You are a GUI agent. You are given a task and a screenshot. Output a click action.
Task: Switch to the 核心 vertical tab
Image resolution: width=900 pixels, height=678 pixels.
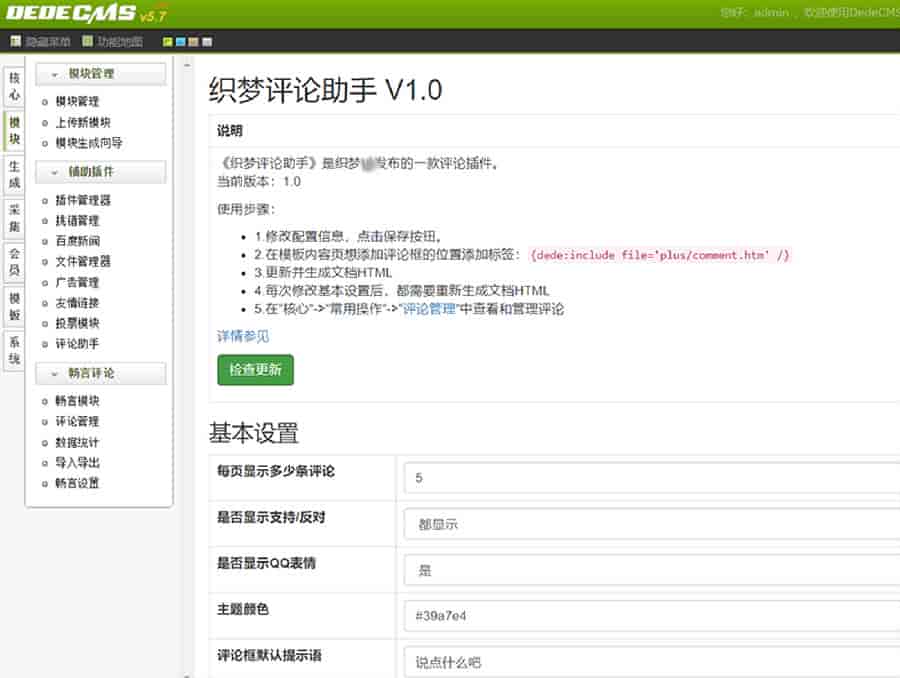coord(14,87)
